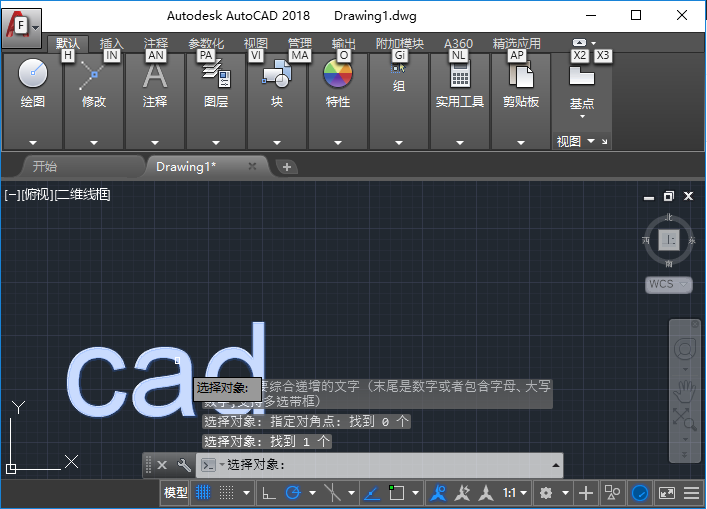The height and width of the screenshot is (509, 707).
Task: Open the 视图 panel dialog launcher arrow
Action: coord(605,142)
